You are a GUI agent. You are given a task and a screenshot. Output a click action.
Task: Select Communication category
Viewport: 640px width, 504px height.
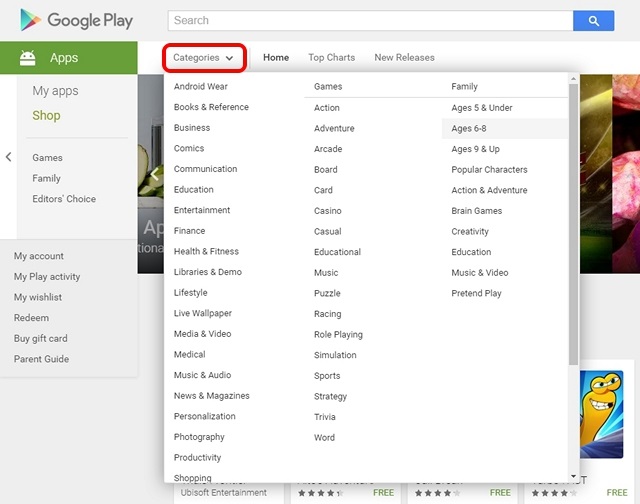tap(205, 169)
